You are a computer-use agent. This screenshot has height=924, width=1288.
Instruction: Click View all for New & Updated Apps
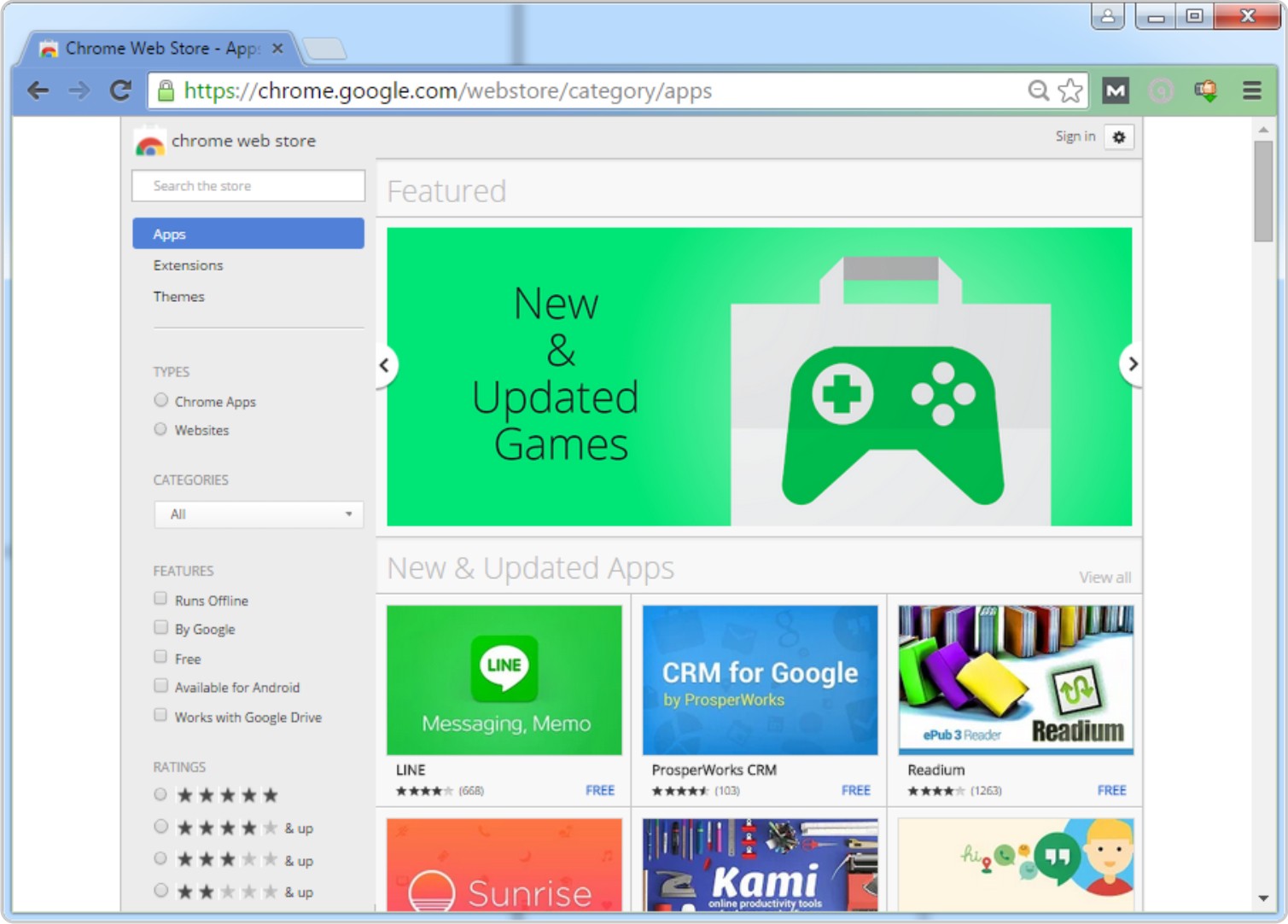(x=1104, y=578)
